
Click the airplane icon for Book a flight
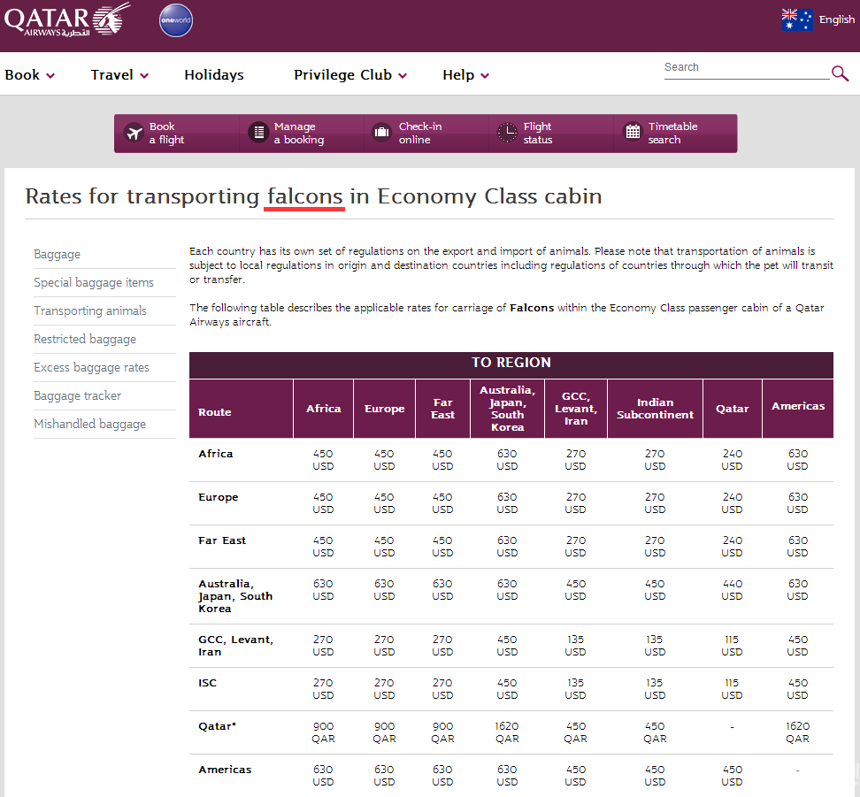coord(134,133)
